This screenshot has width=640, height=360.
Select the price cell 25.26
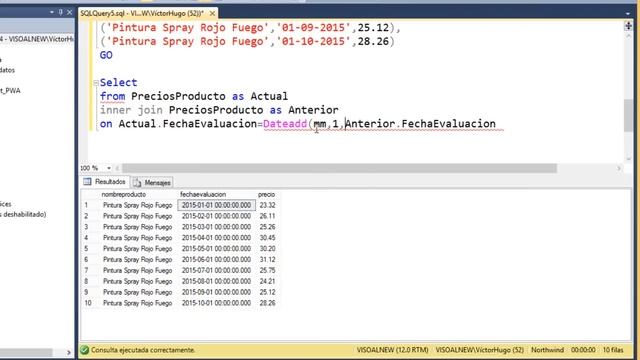pyautogui.click(x=267, y=227)
